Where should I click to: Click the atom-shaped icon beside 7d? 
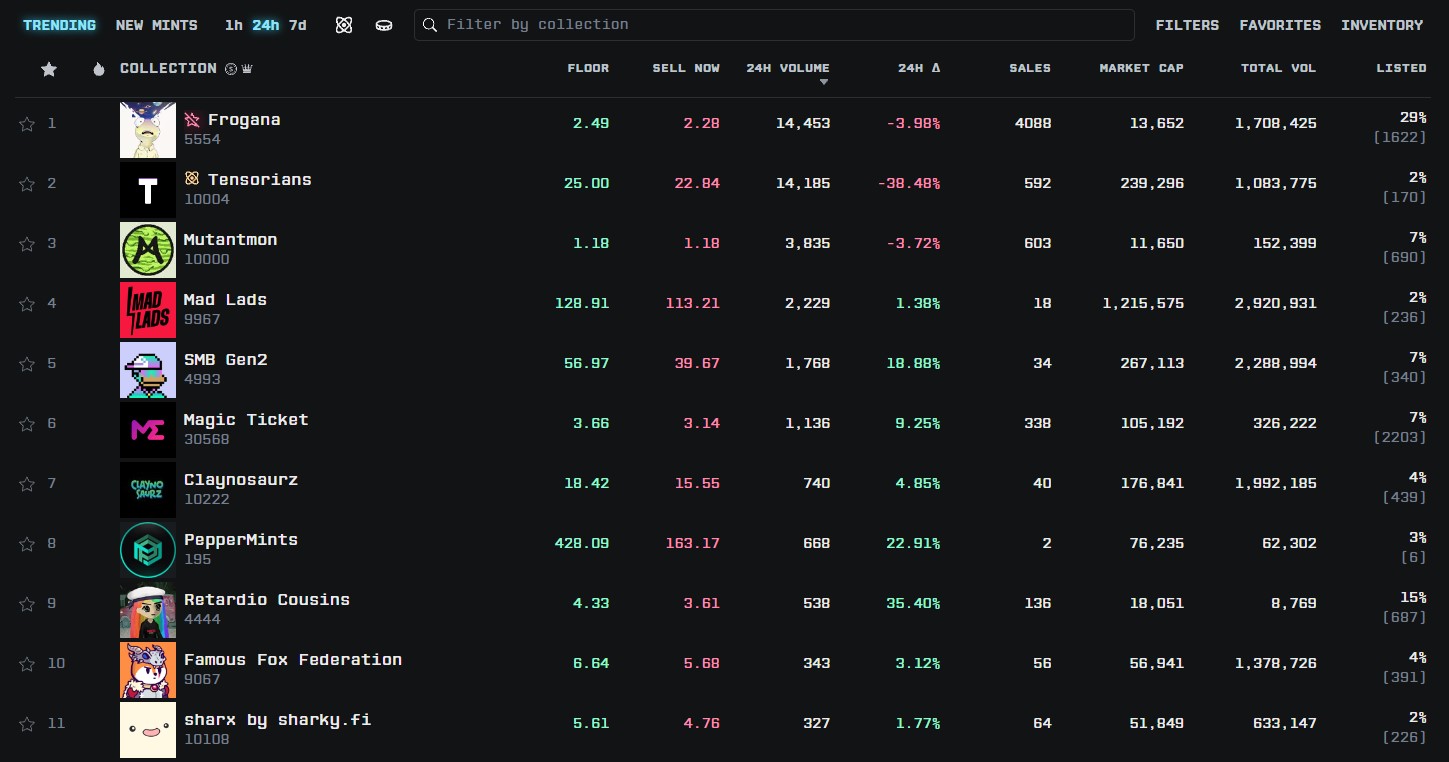(344, 25)
